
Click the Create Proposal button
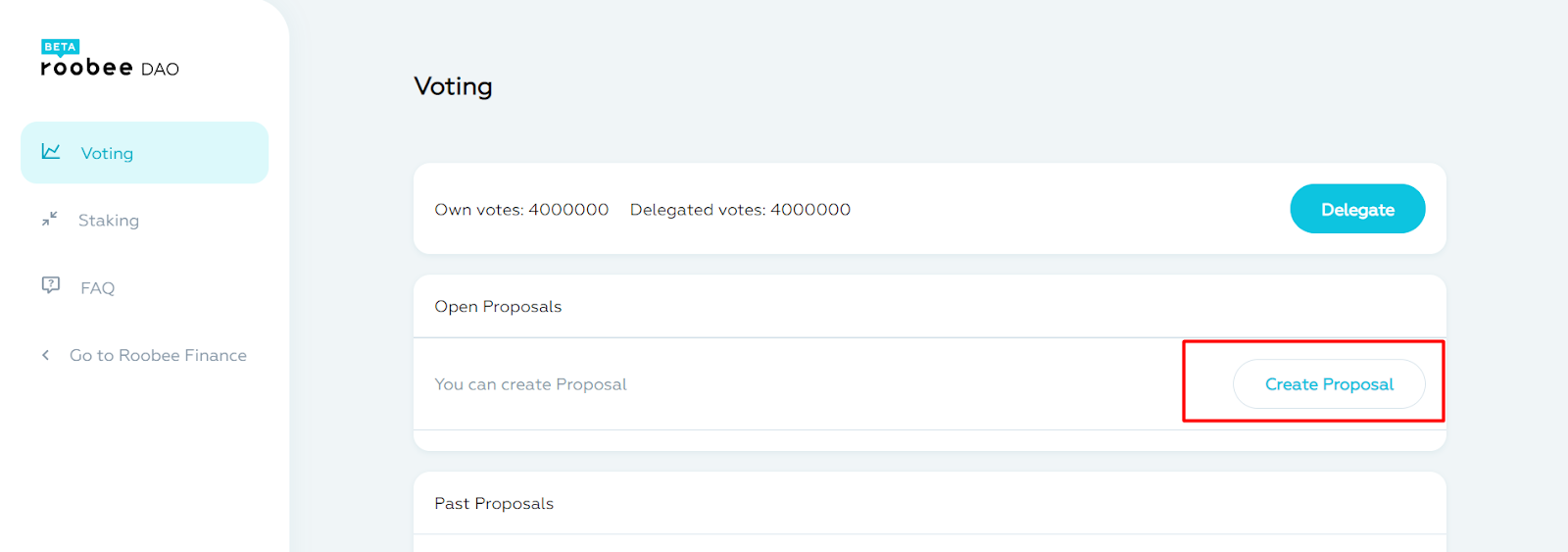pyautogui.click(x=1329, y=384)
